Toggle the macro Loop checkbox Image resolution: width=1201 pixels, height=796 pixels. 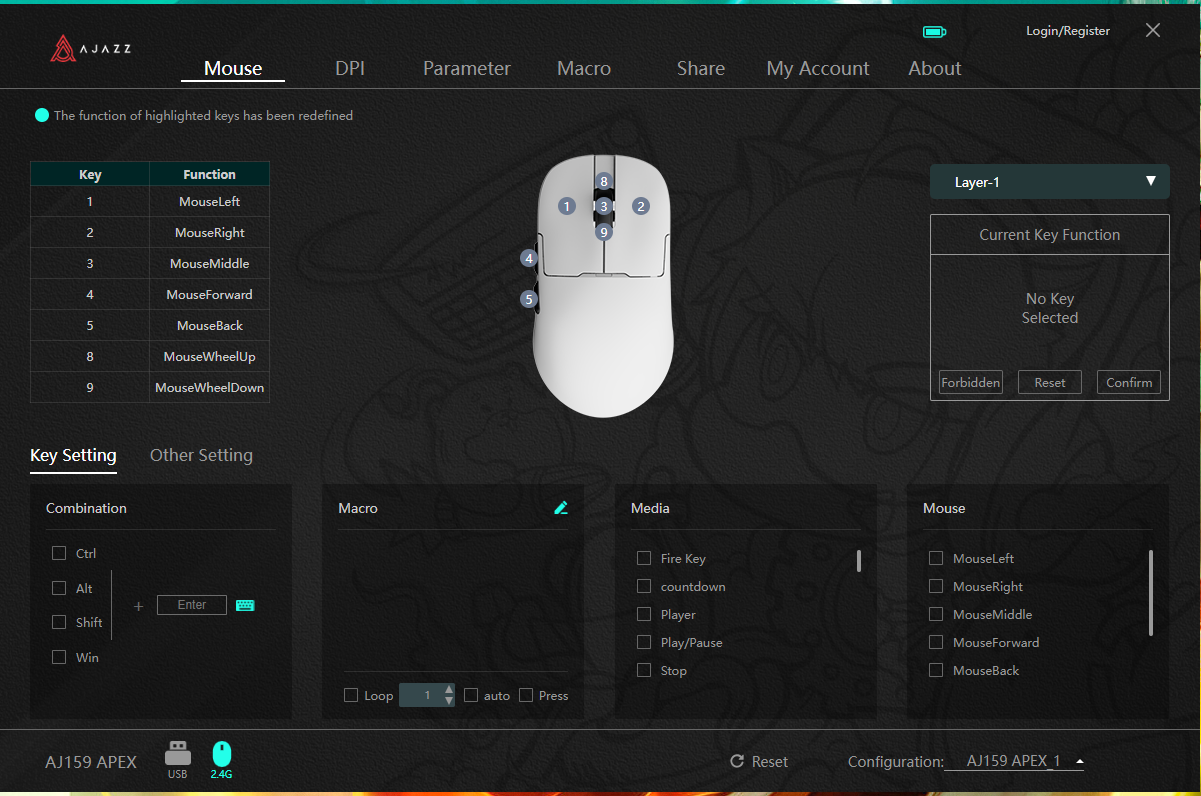[351, 695]
